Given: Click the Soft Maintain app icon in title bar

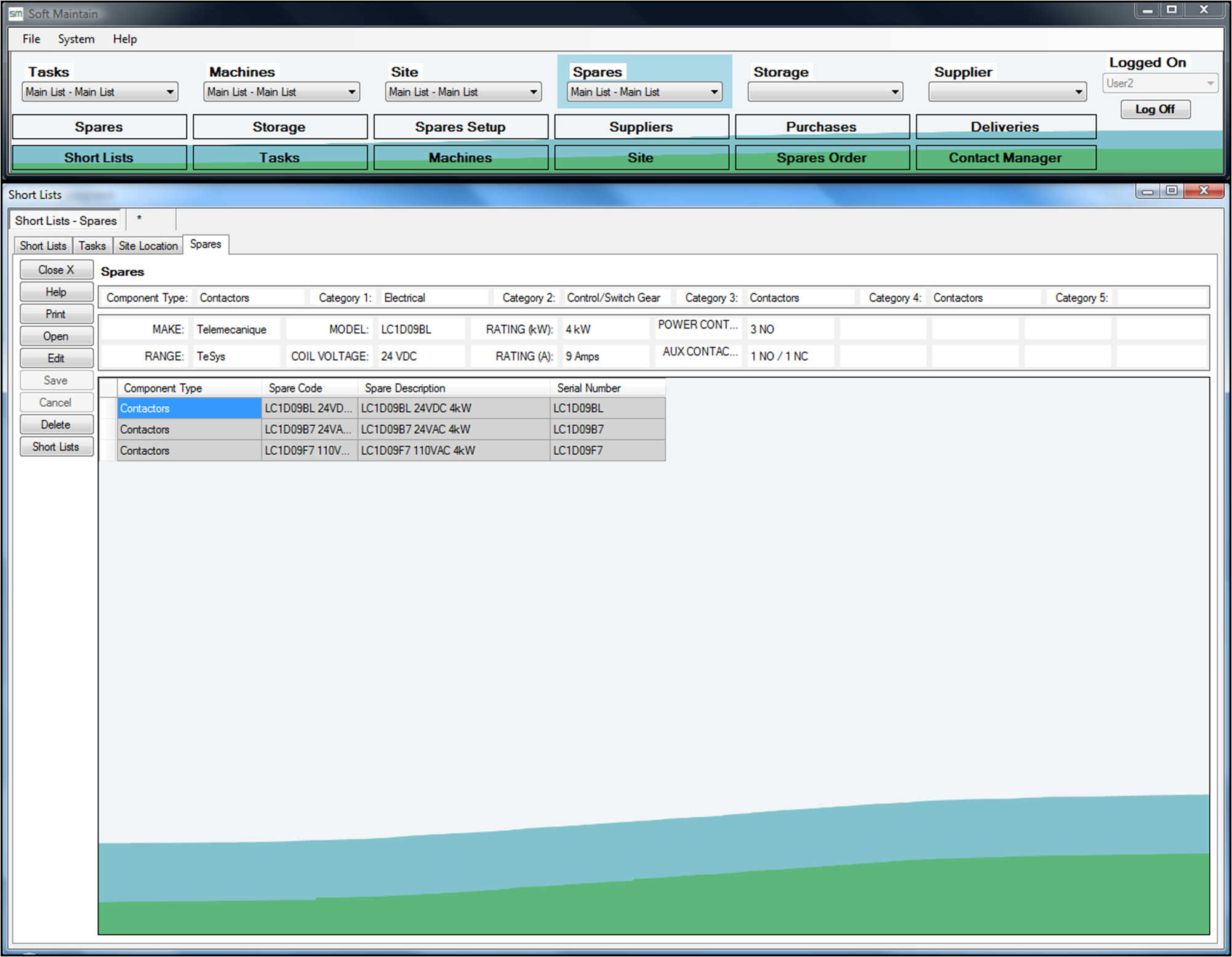Looking at the screenshot, I should click(x=15, y=14).
